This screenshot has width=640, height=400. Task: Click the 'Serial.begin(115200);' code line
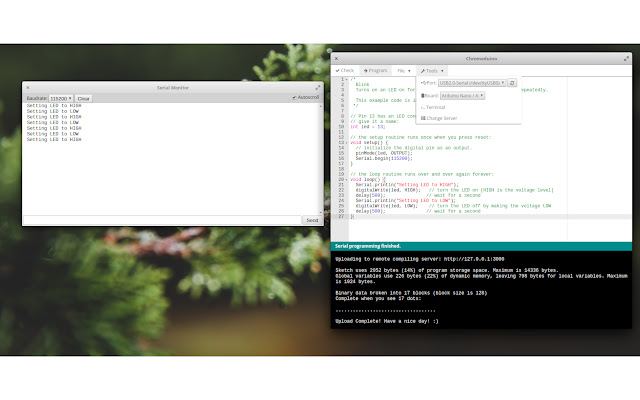(384, 158)
